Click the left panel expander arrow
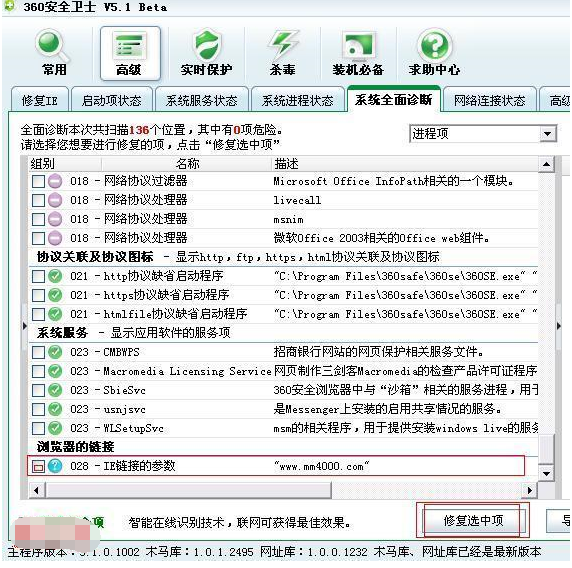572x568 pixels. [24, 326]
